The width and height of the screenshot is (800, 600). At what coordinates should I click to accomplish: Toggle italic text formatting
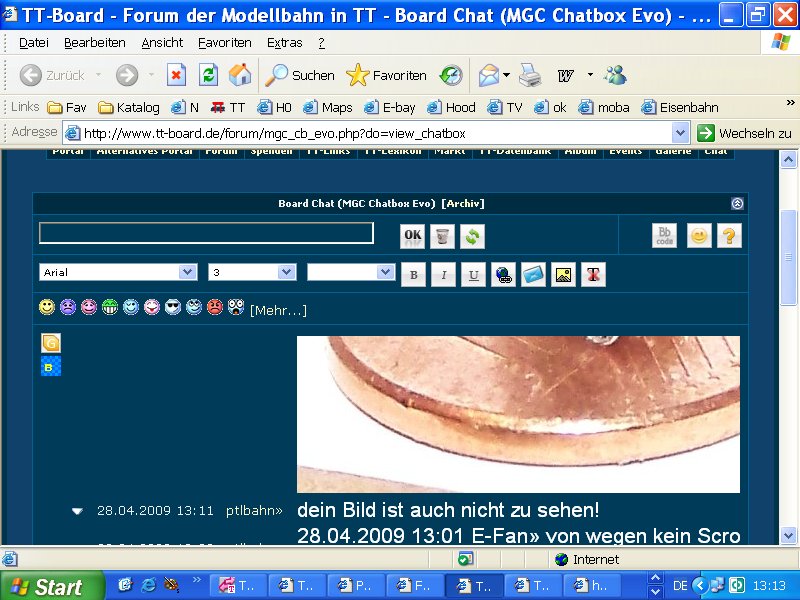(443, 274)
